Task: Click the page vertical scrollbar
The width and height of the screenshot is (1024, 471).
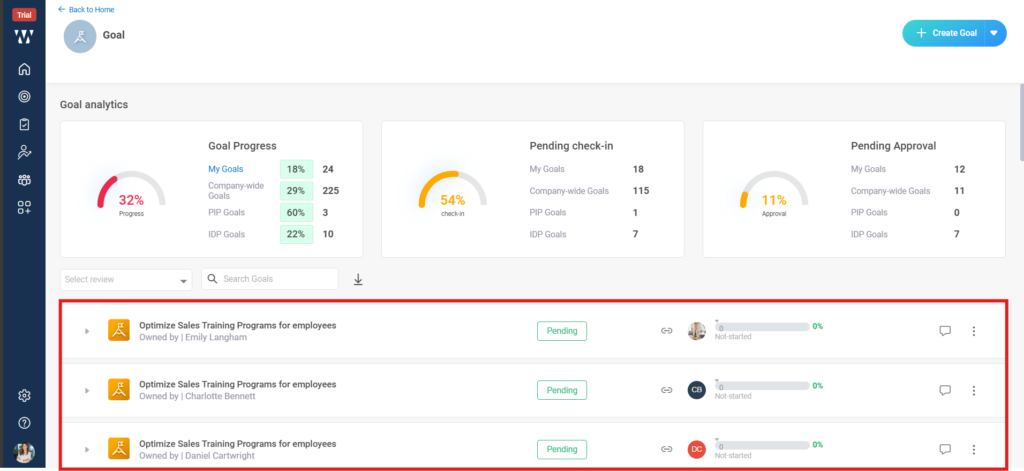Action: [1020, 121]
